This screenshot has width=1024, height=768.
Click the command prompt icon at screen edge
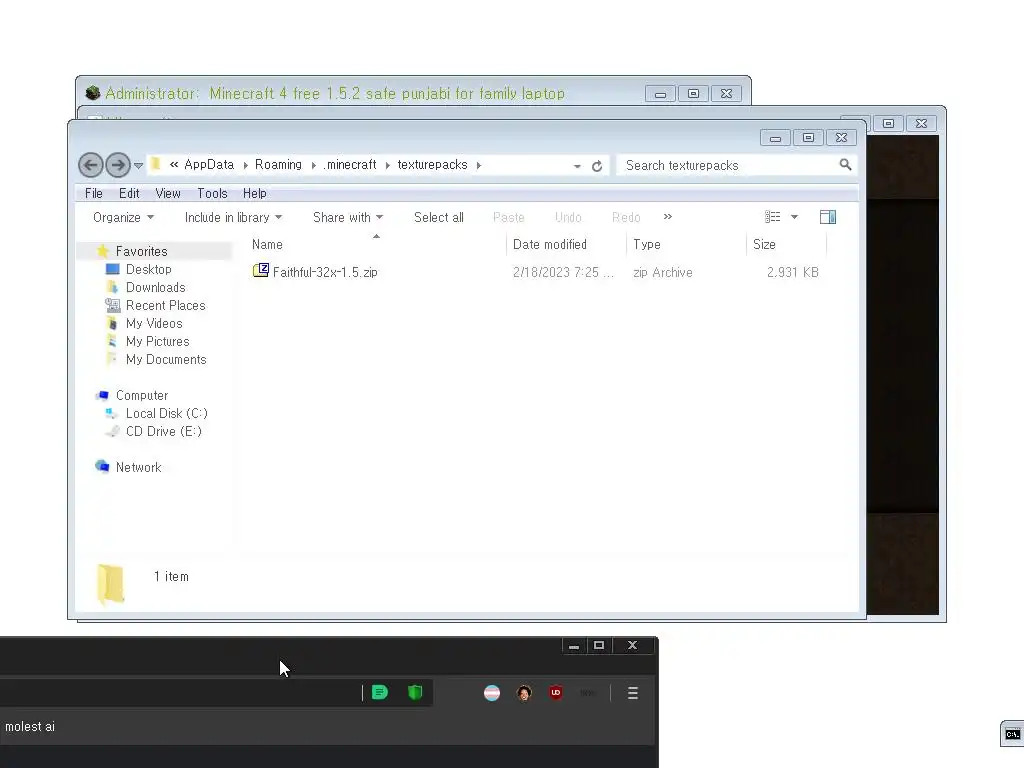click(1012, 734)
